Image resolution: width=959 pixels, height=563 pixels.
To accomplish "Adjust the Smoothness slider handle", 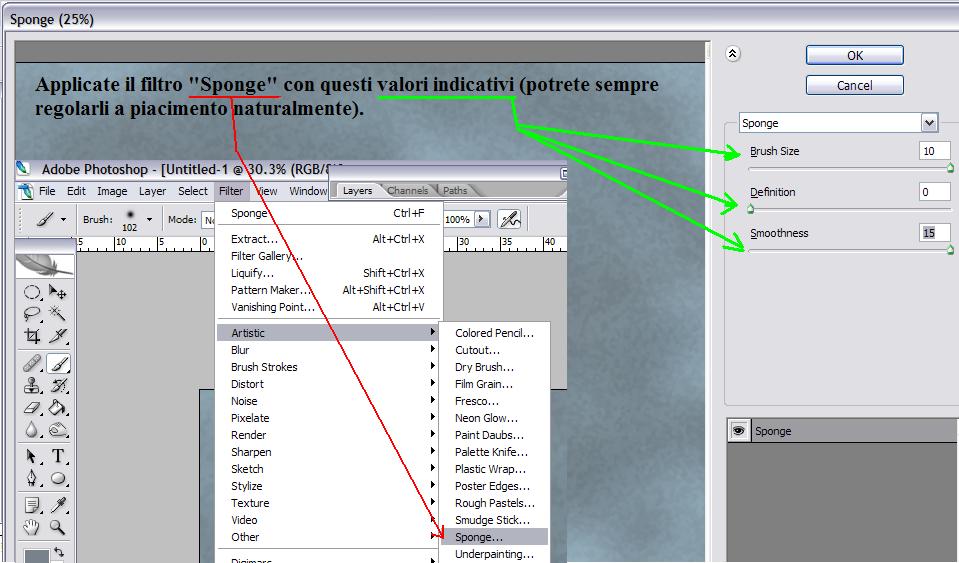I will tap(950, 249).
